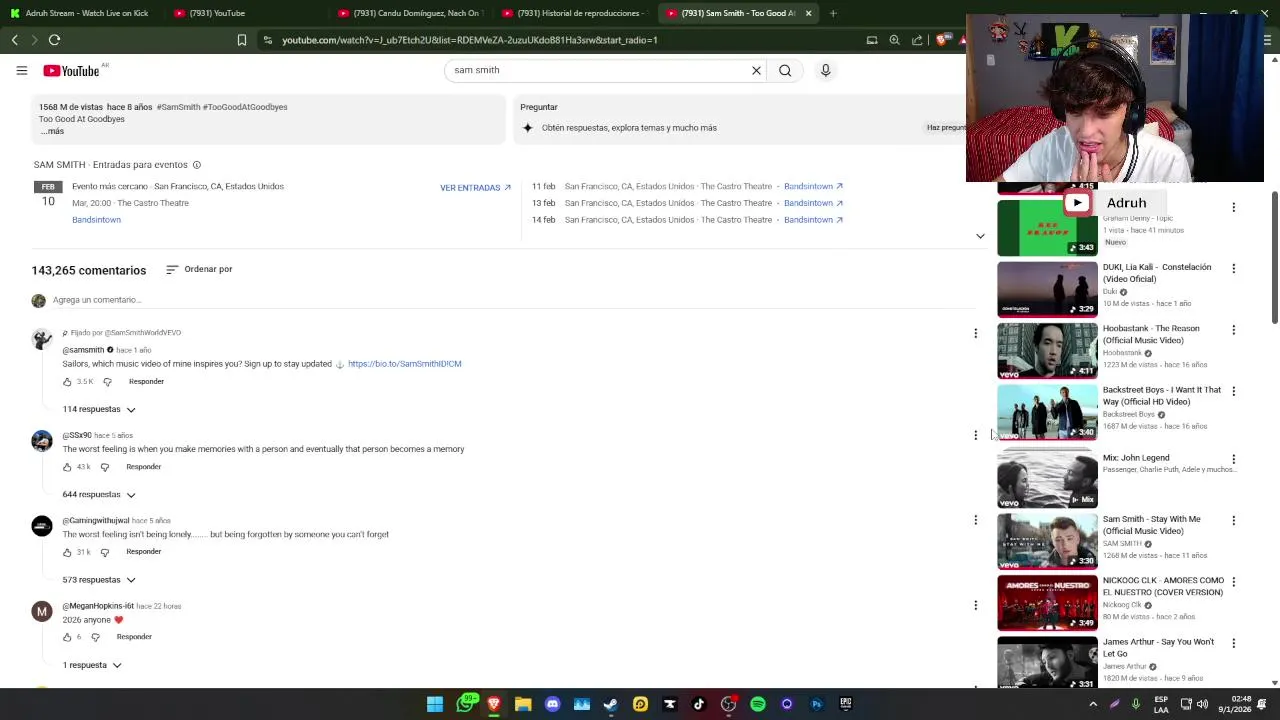
Task: Switch the ESP LAA input language
Action: pos(1161,704)
